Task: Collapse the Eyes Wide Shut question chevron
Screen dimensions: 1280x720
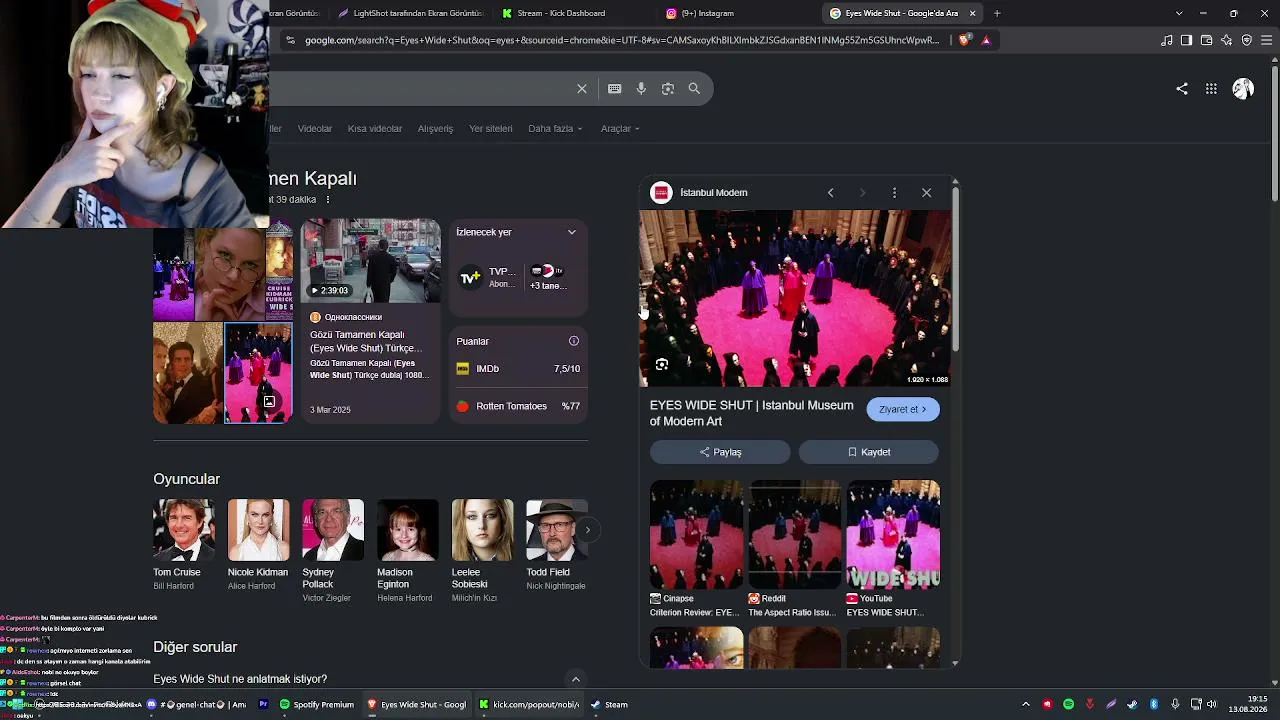Action: pyautogui.click(x=575, y=679)
